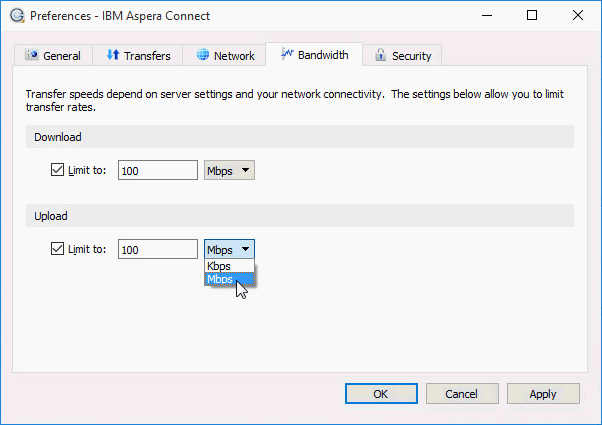Click the General tab switch icon
The image size is (602, 425).
point(32,56)
